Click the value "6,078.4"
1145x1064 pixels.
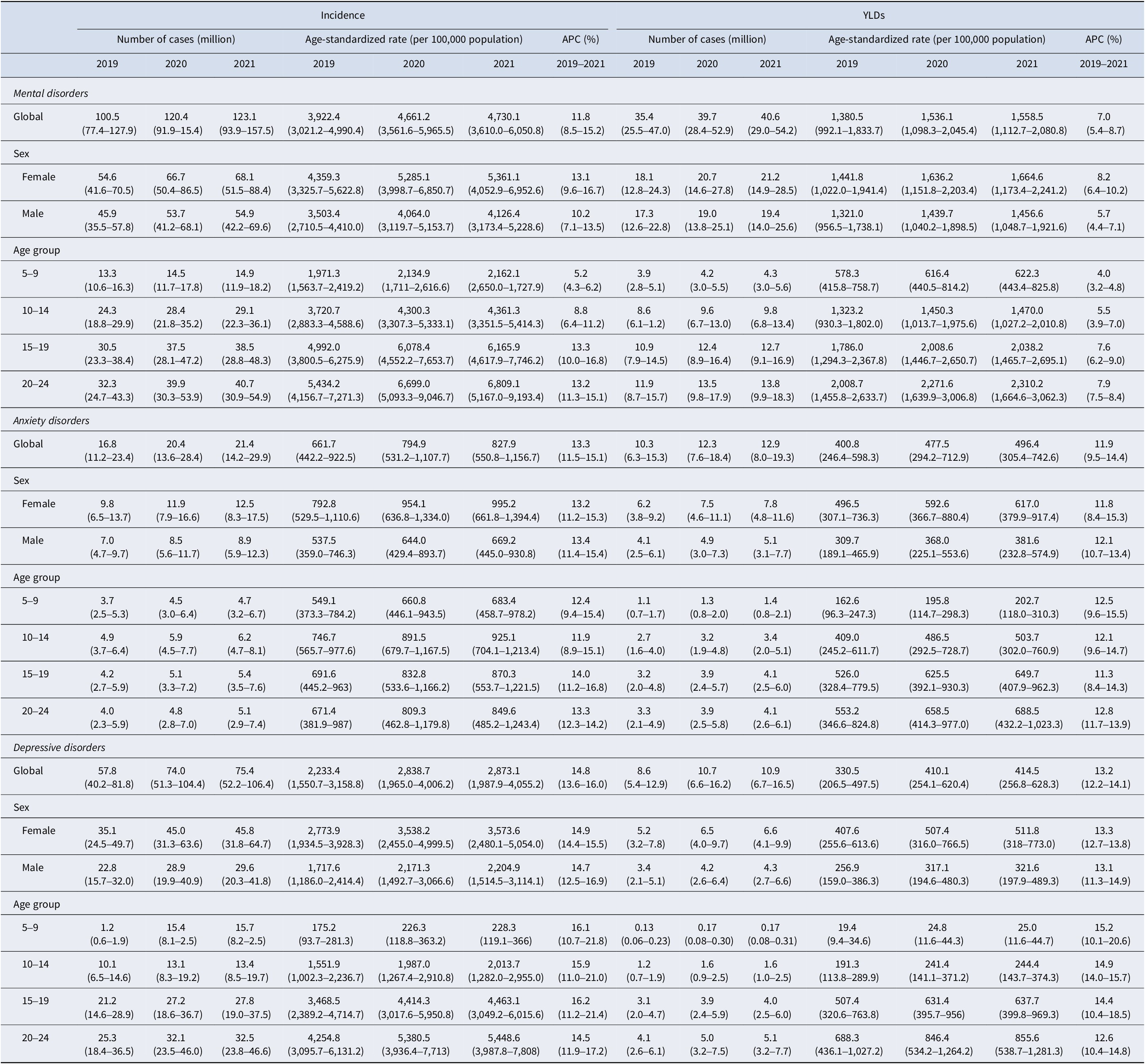click(x=414, y=347)
